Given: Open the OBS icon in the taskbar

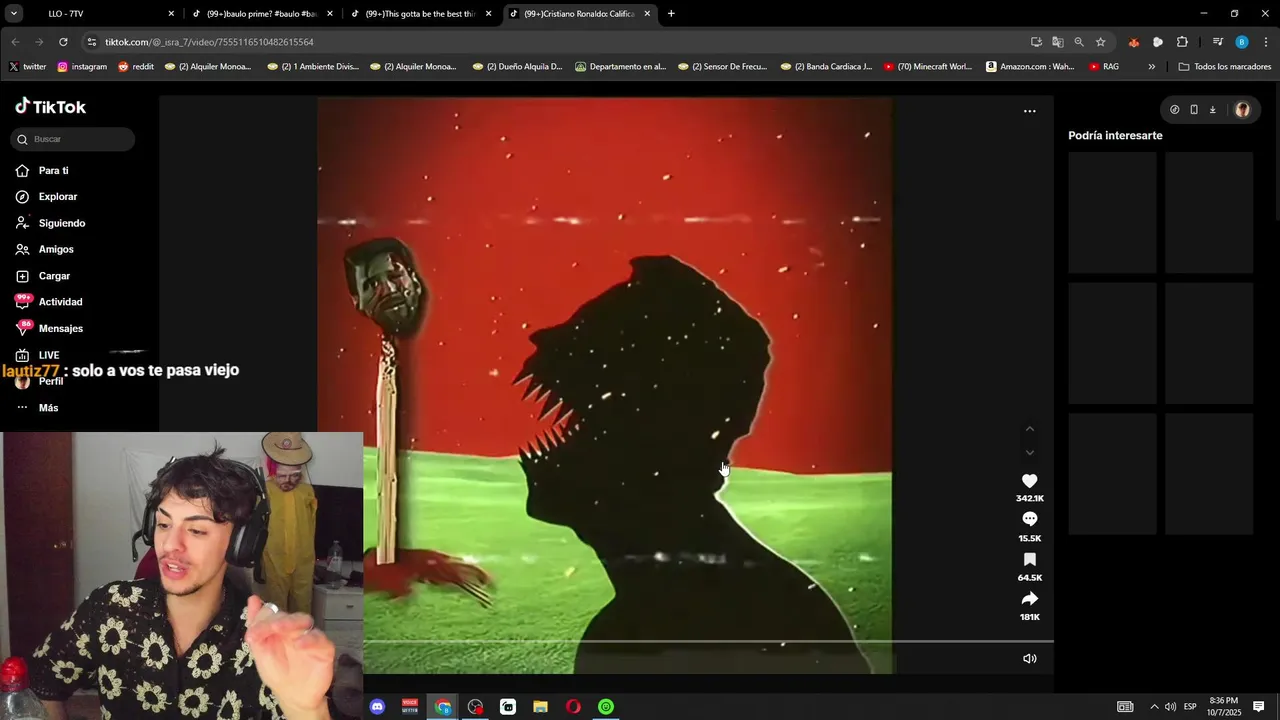Looking at the screenshot, I should (x=475, y=707).
